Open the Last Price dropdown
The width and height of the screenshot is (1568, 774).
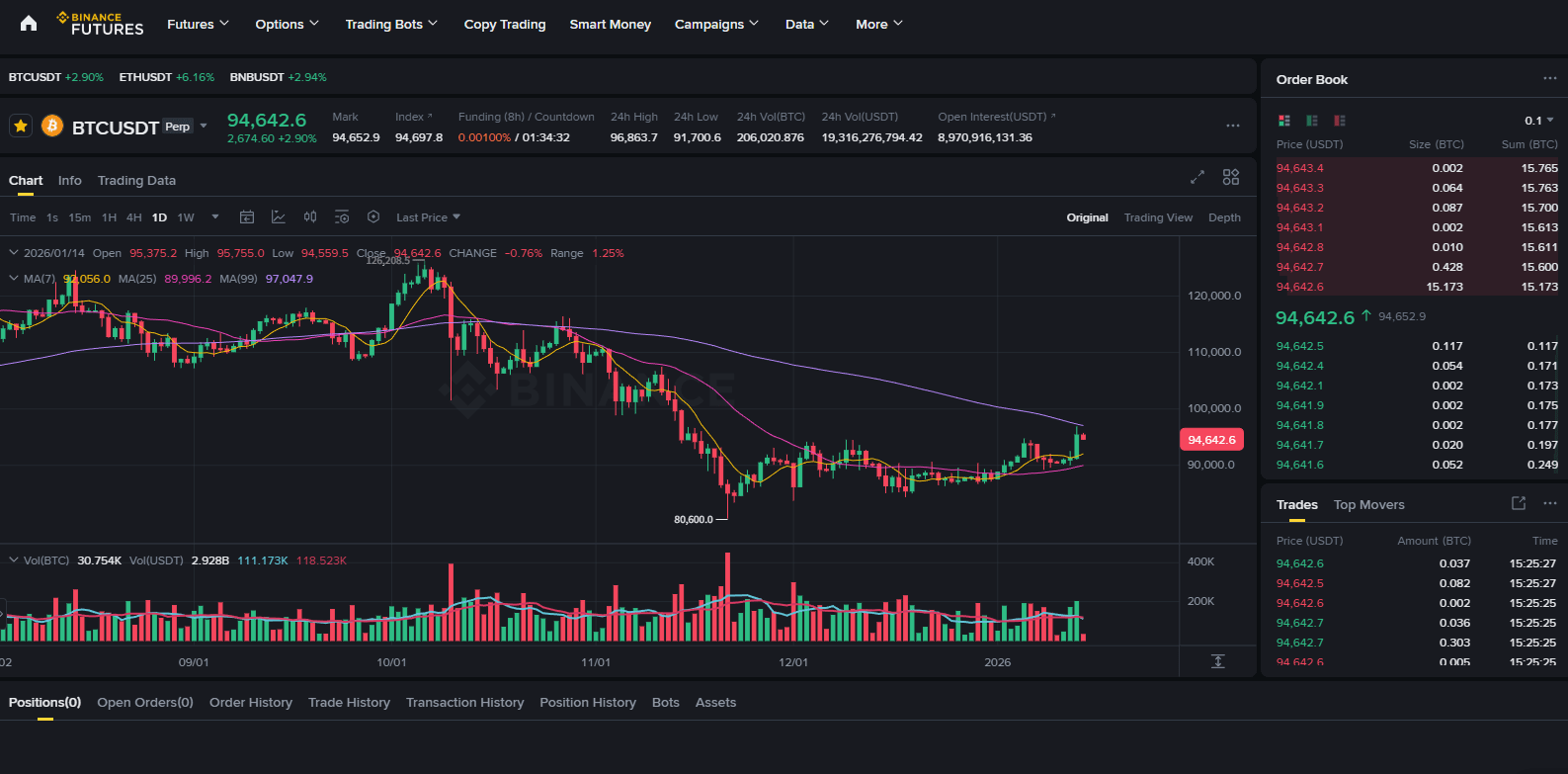click(428, 217)
